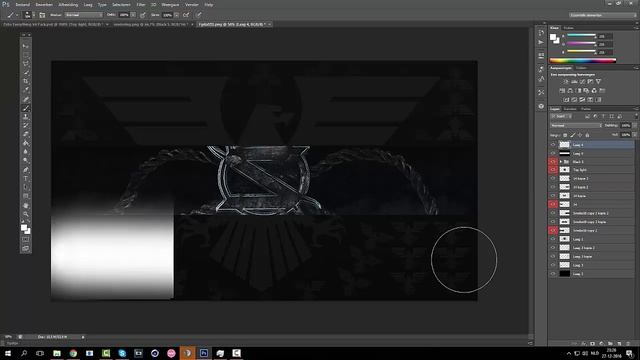Select the Crop tool

click(x=26, y=82)
